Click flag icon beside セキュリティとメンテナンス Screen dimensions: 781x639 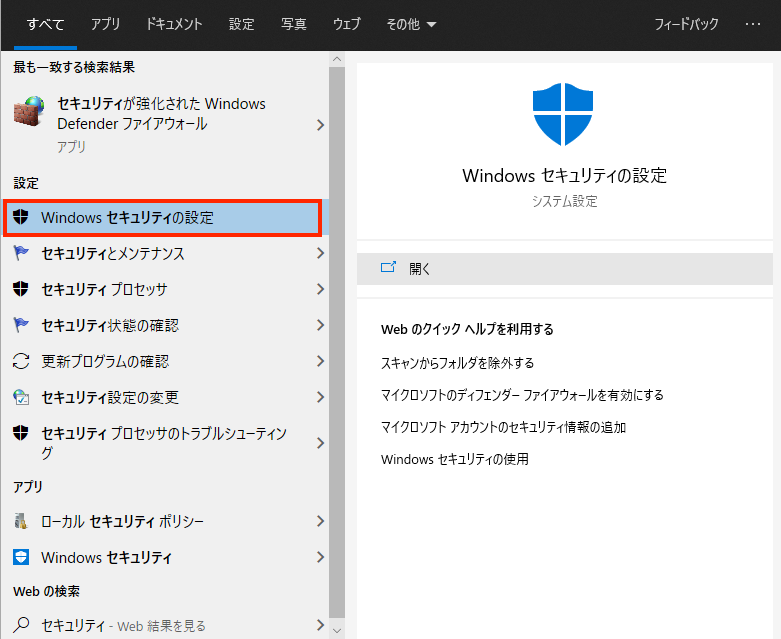[21, 253]
